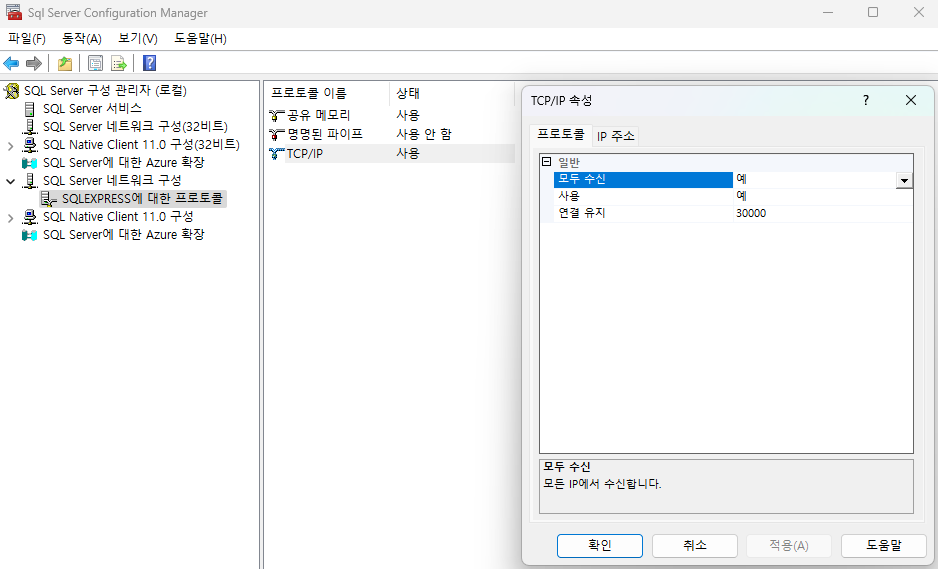Click the 사용 안 함 status cell
The height and width of the screenshot is (569, 938).
[424, 135]
